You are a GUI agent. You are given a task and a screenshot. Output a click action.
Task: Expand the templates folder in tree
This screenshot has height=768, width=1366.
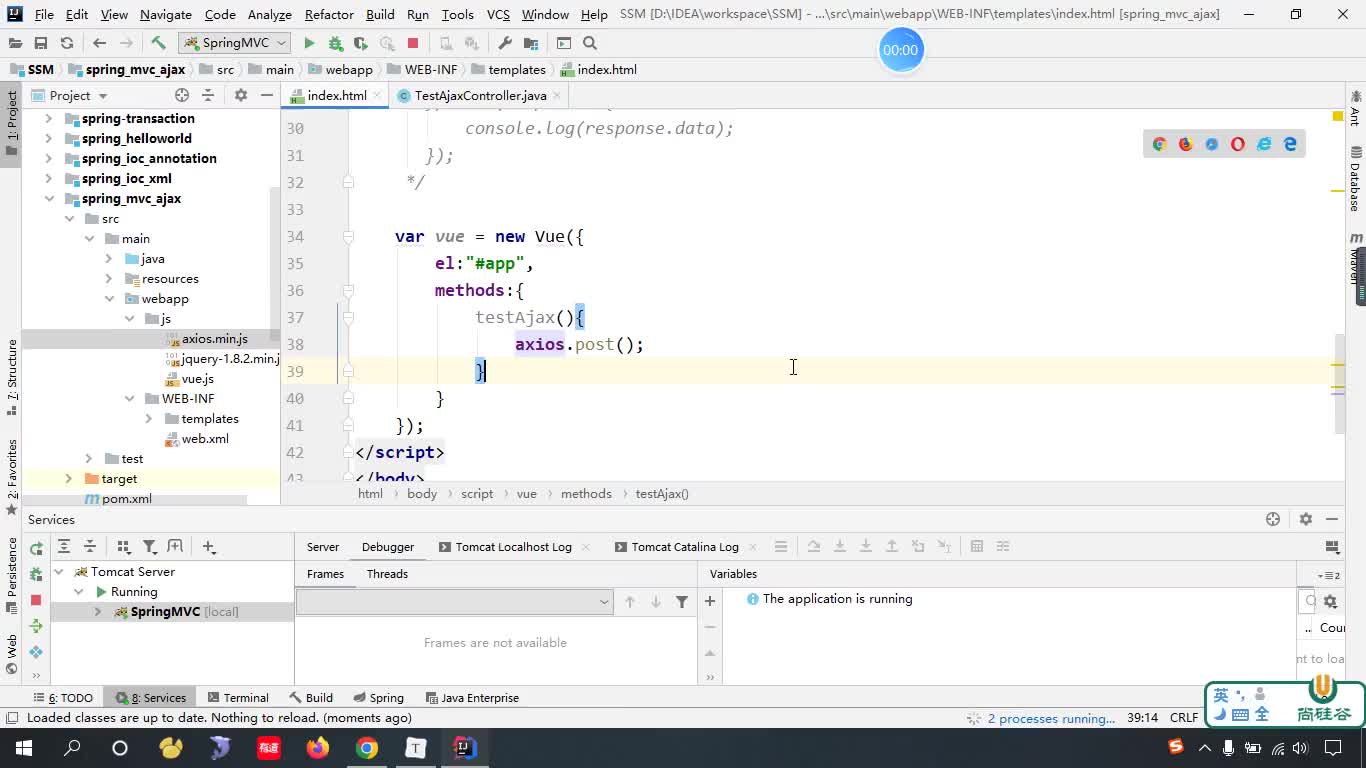coord(149,418)
